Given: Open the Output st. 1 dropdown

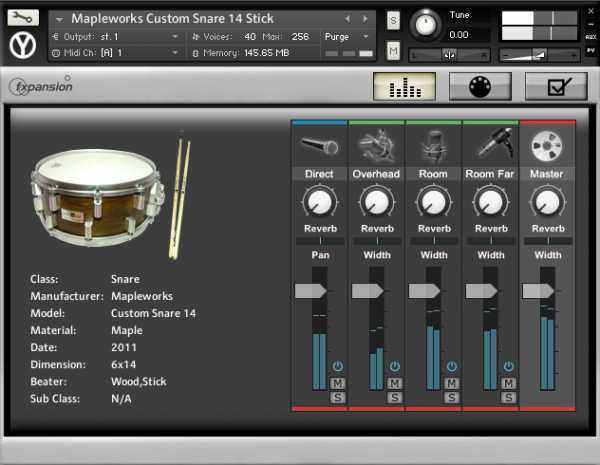Looking at the screenshot, I should pyautogui.click(x=116, y=37).
